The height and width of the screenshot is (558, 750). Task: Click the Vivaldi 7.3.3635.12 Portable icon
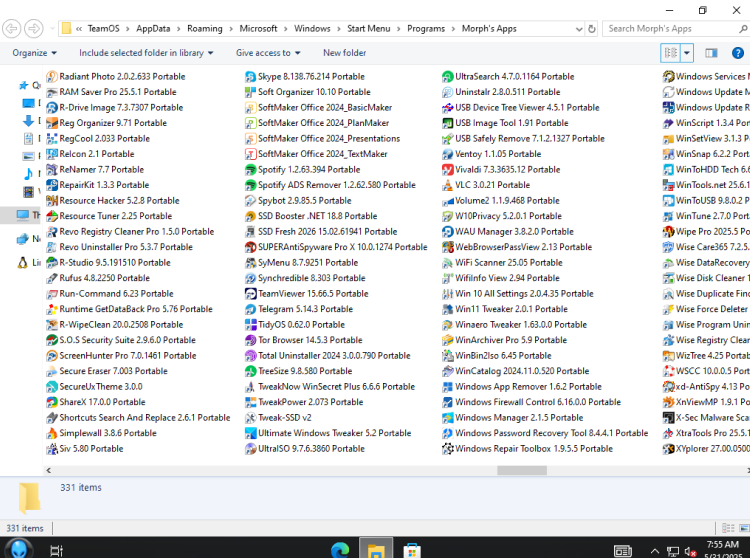click(x=447, y=170)
